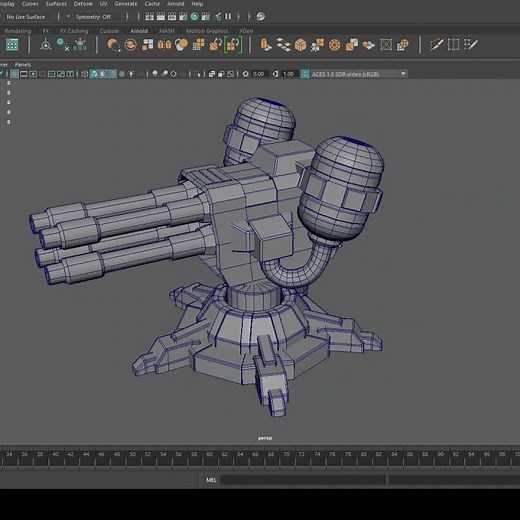This screenshot has height=520, width=520.
Task: Toggle film gate in viewport toolbar
Action: click(24, 74)
